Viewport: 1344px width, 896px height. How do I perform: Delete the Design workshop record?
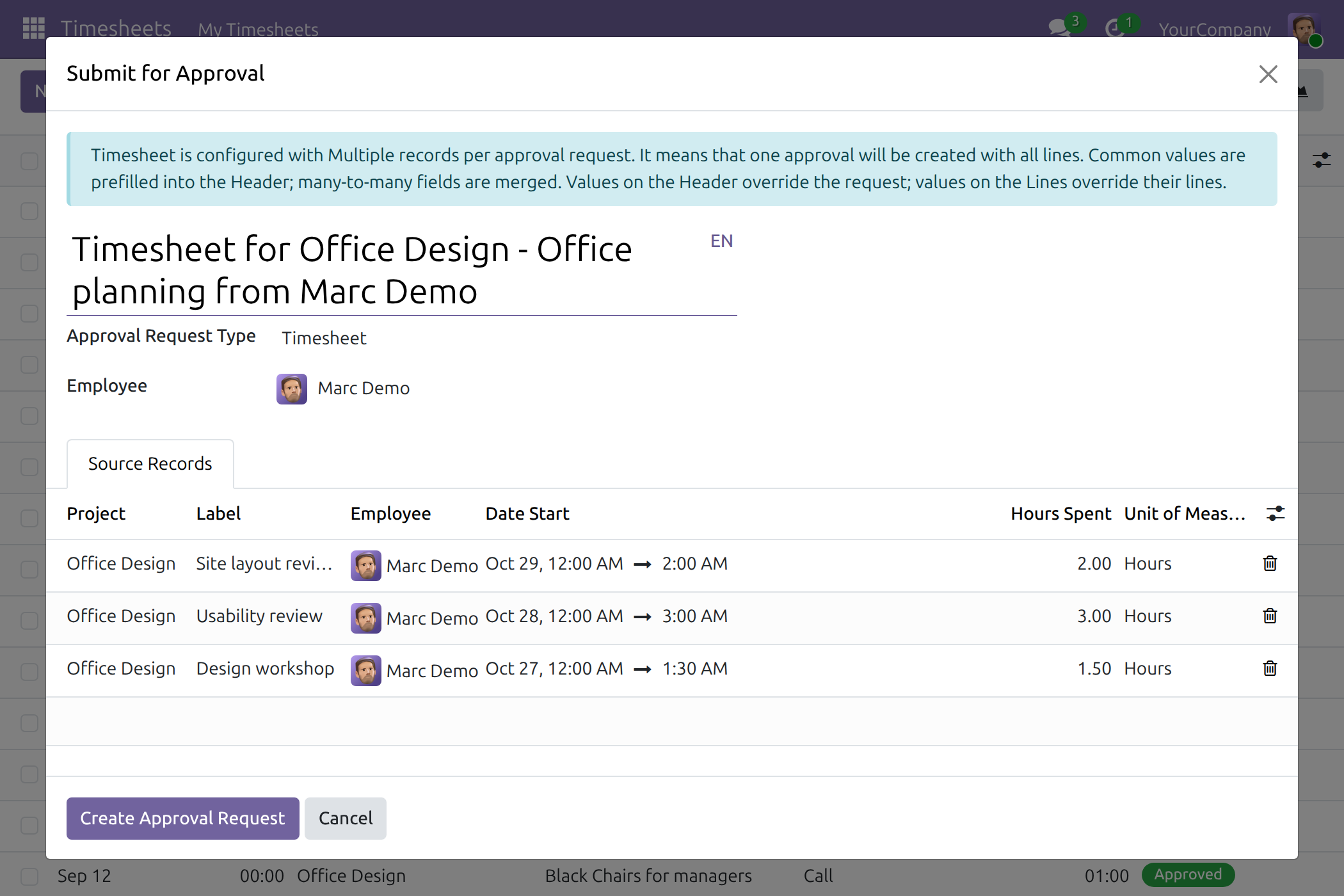(x=1270, y=668)
